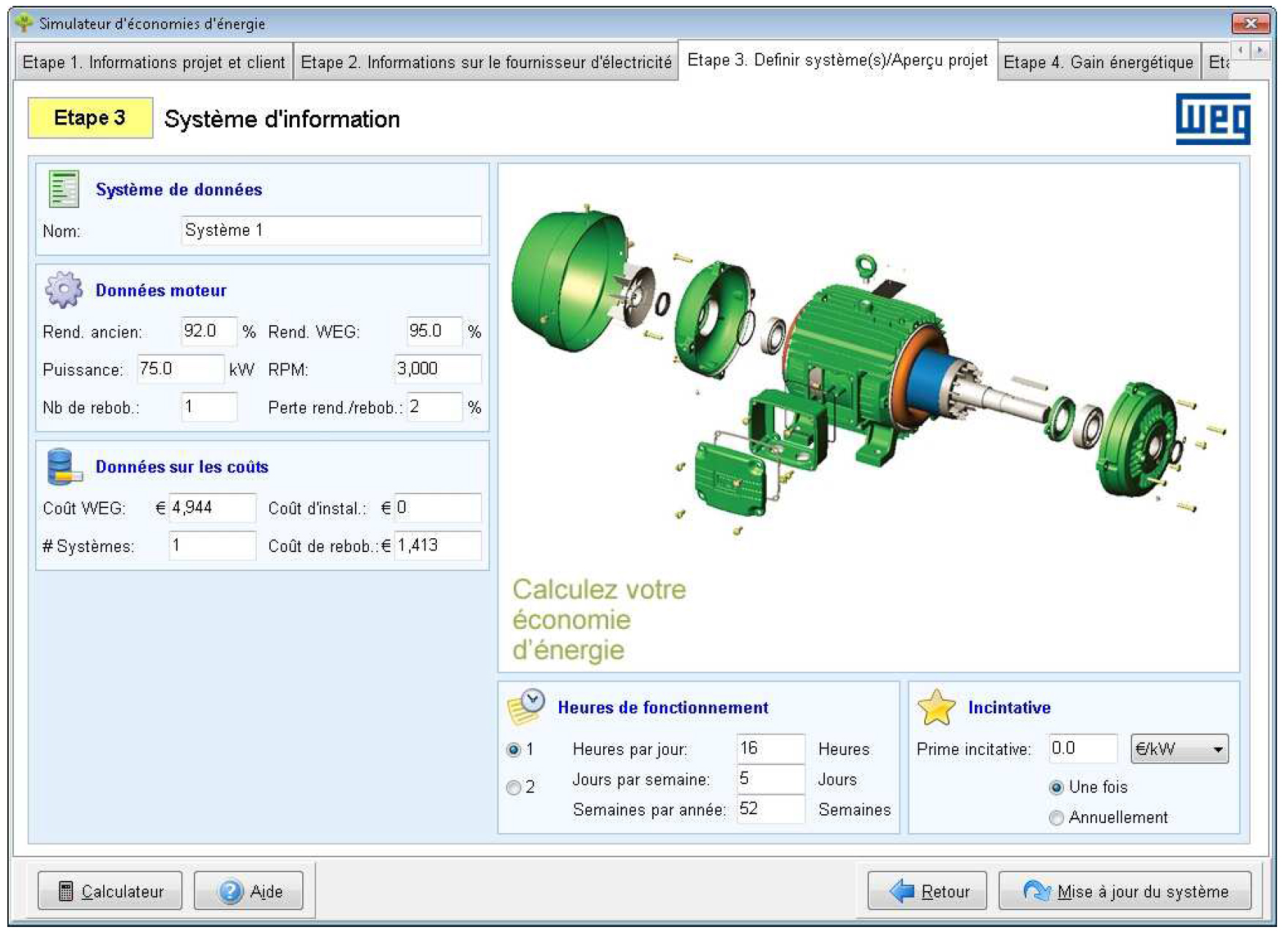1288x935 pixels.
Task: Switch to Etape 1 Informations projet et client tab
Action: point(154,62)
